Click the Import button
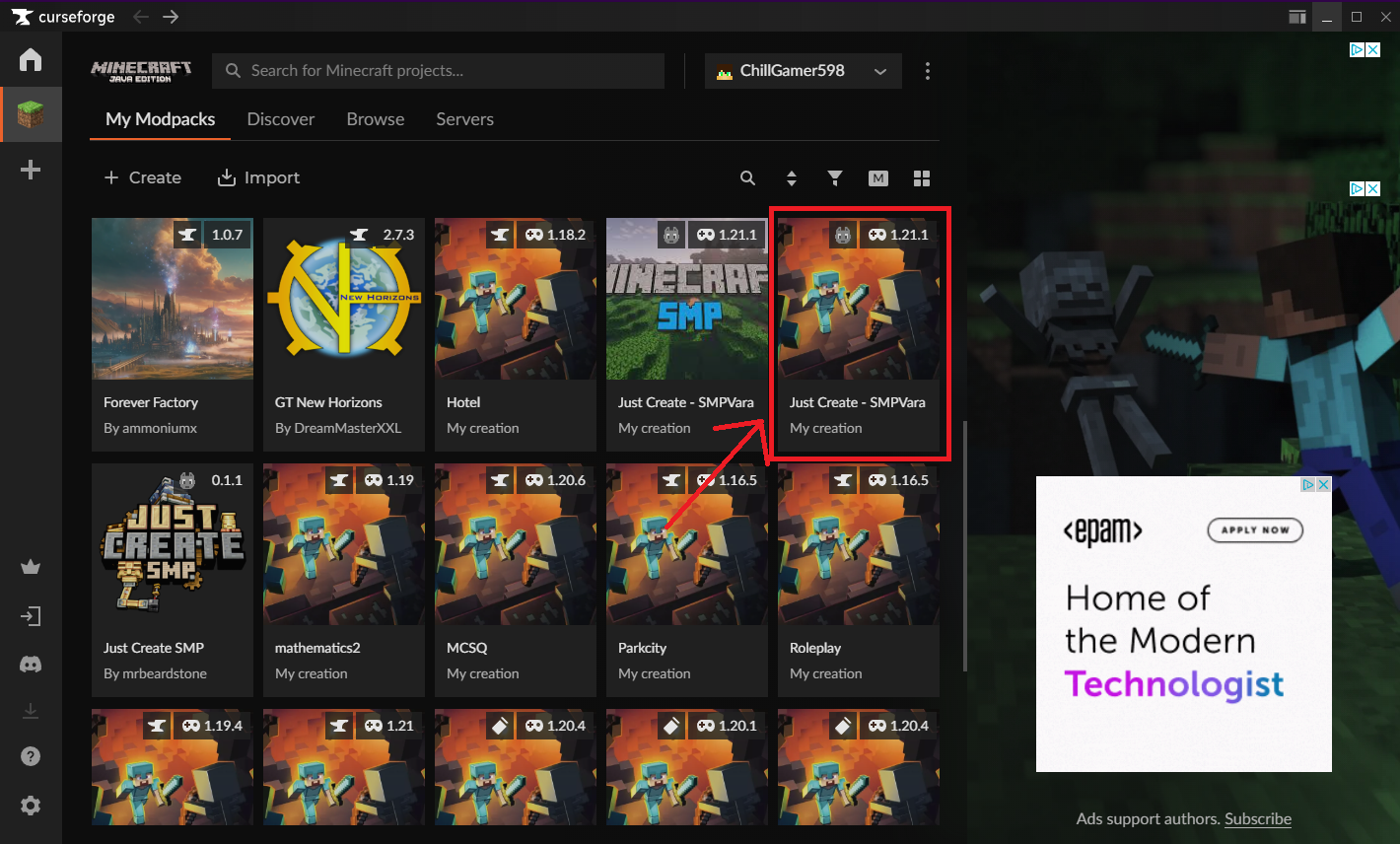The width and height of the screenshot is (1400, 844). (x=258, y=177)
